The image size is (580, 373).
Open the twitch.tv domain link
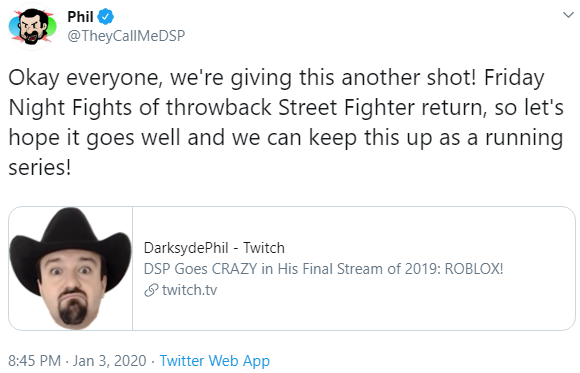tap(189, 290)
